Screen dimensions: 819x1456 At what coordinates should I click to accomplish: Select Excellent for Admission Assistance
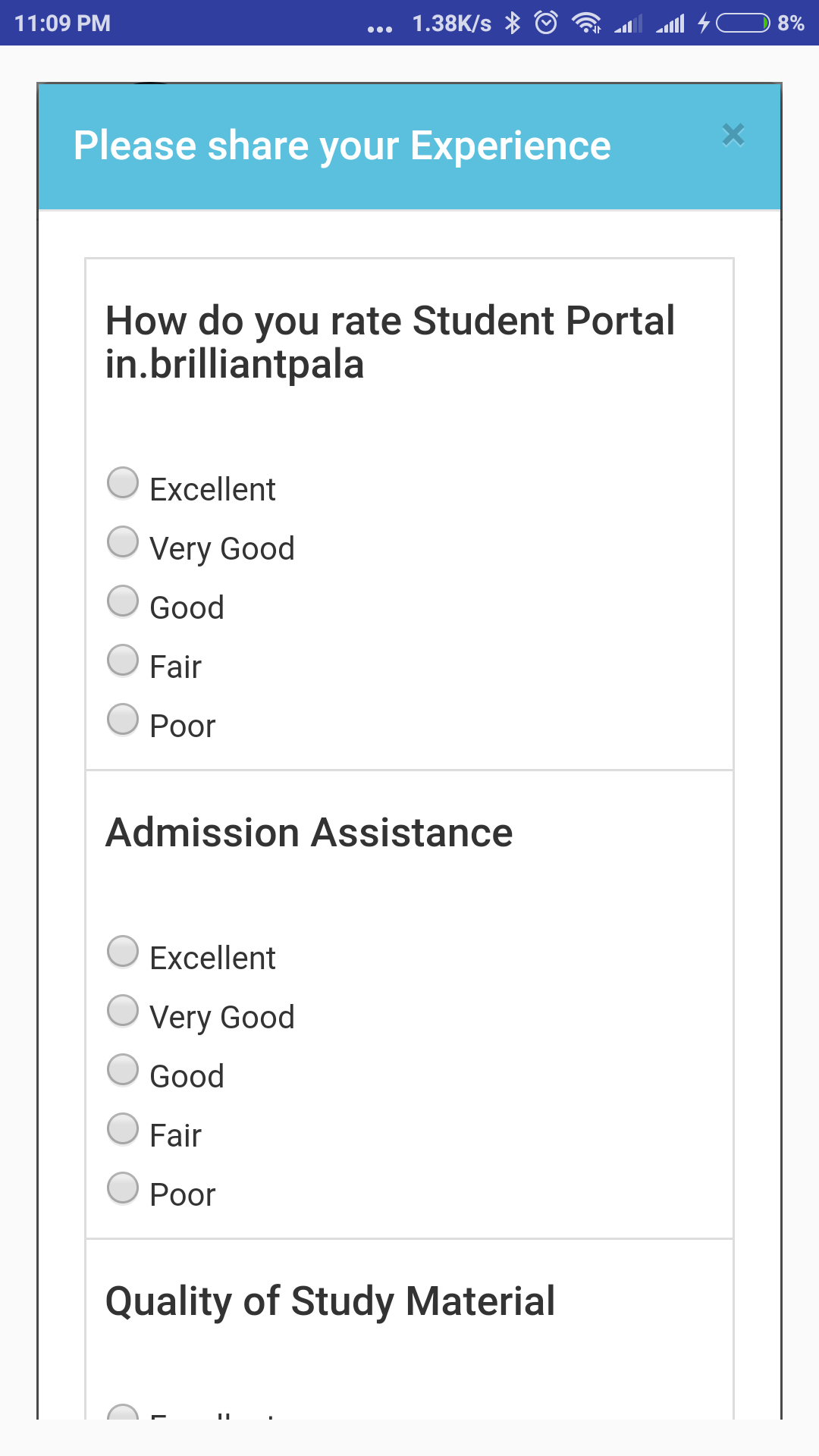pyautogui.click(x=123, y=952)
